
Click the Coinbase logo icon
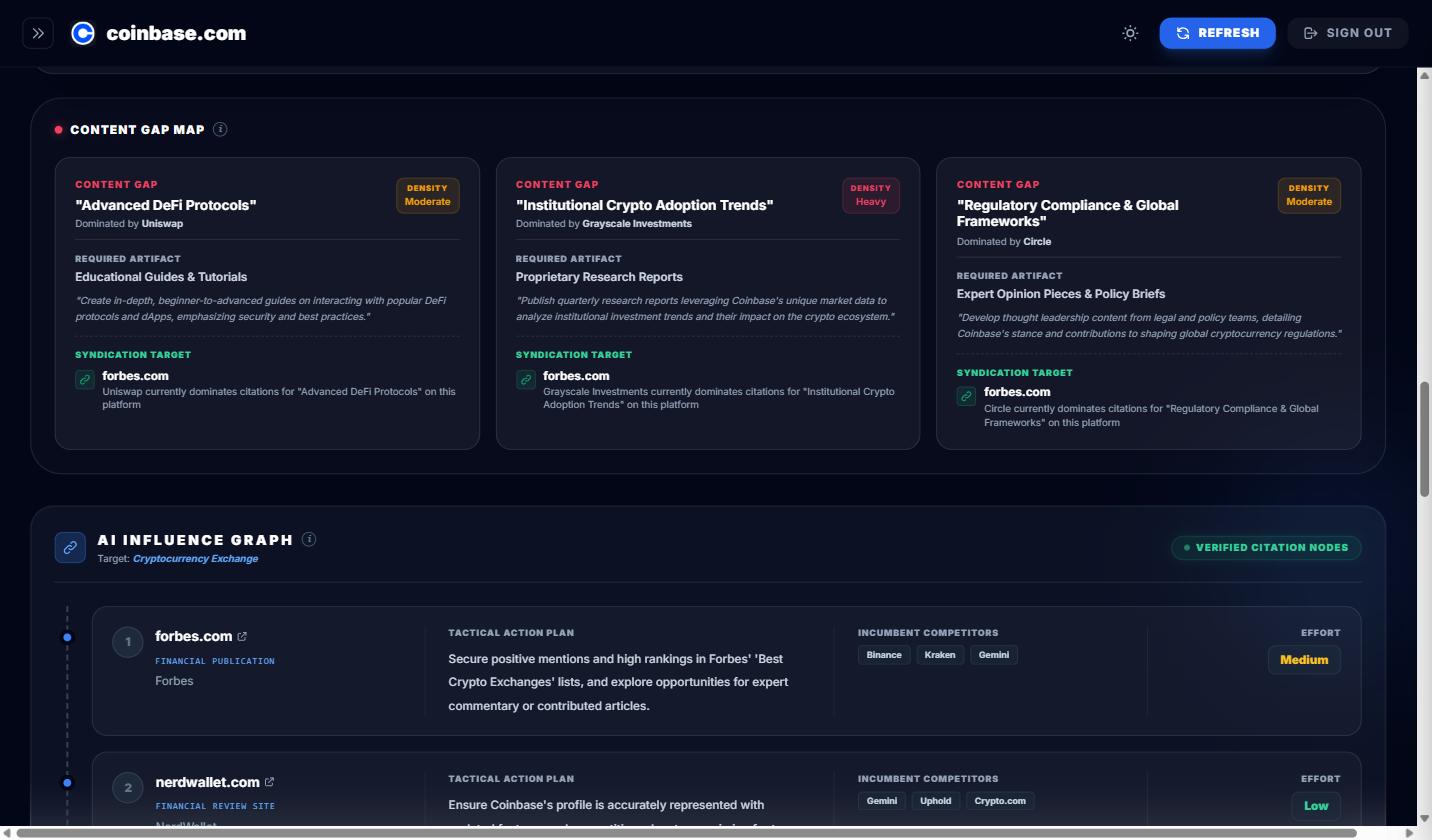coord(83,33)
